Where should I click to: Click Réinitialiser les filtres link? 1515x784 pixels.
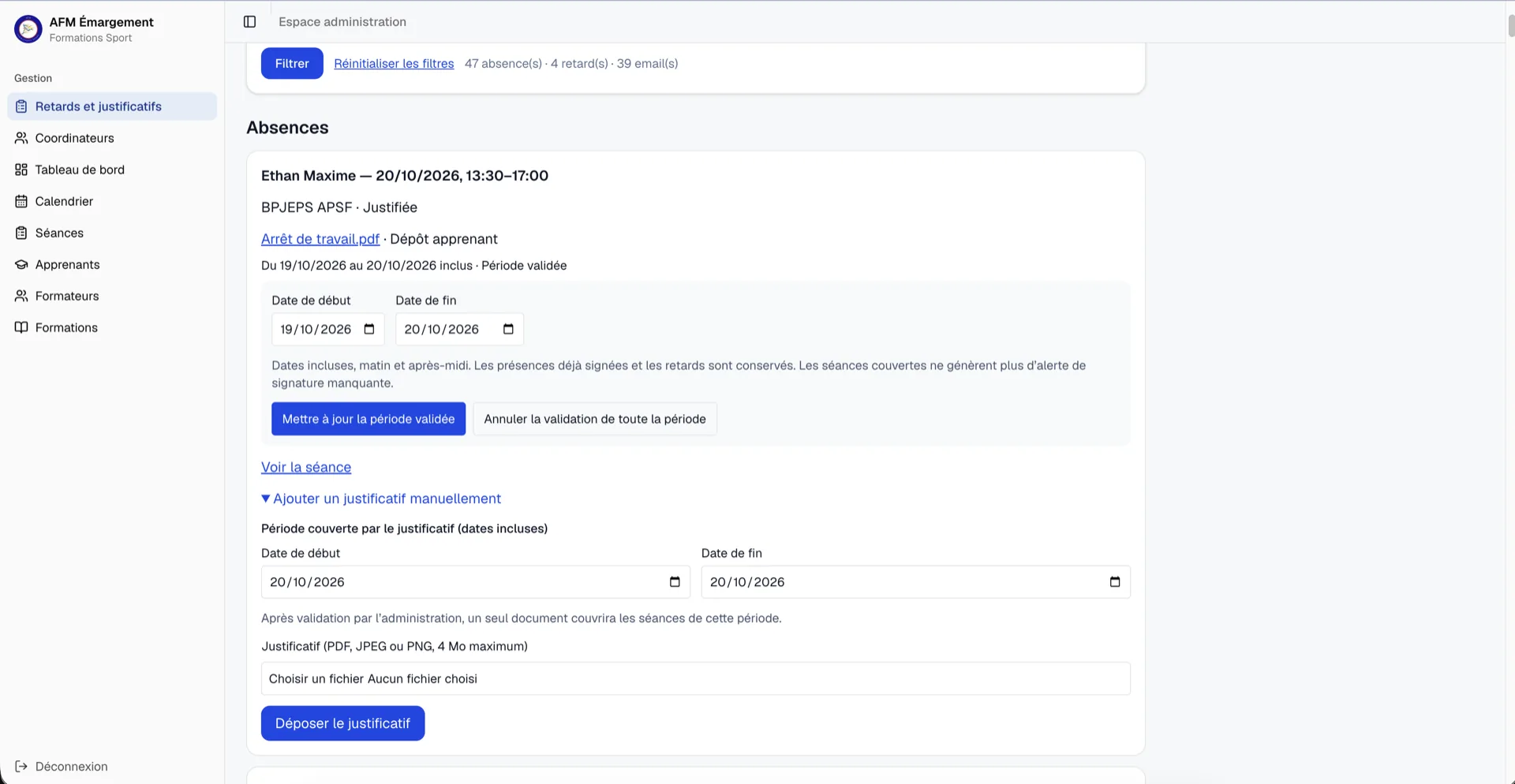pyautogui.click(x=394, y=63)
